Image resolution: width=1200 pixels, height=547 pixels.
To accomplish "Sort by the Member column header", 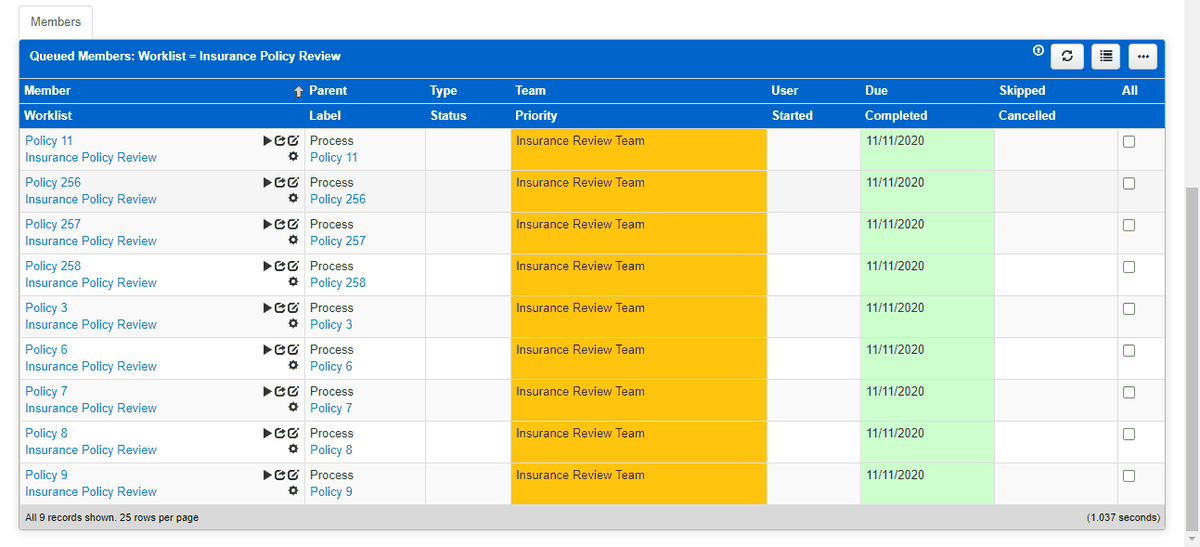I will pyautogui.click(x=47, y=90).
